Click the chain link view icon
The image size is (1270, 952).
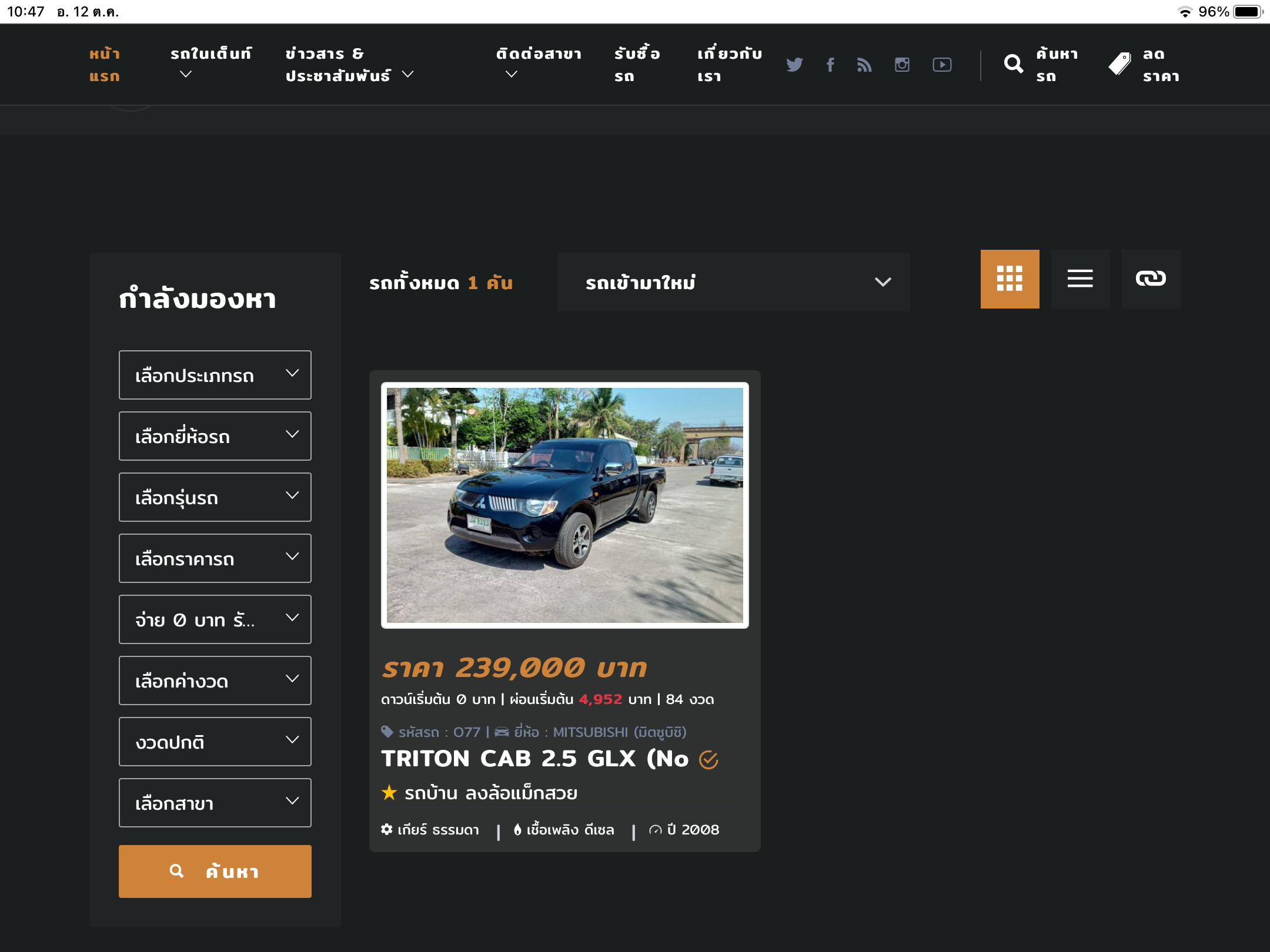(x=1151, y=279)
